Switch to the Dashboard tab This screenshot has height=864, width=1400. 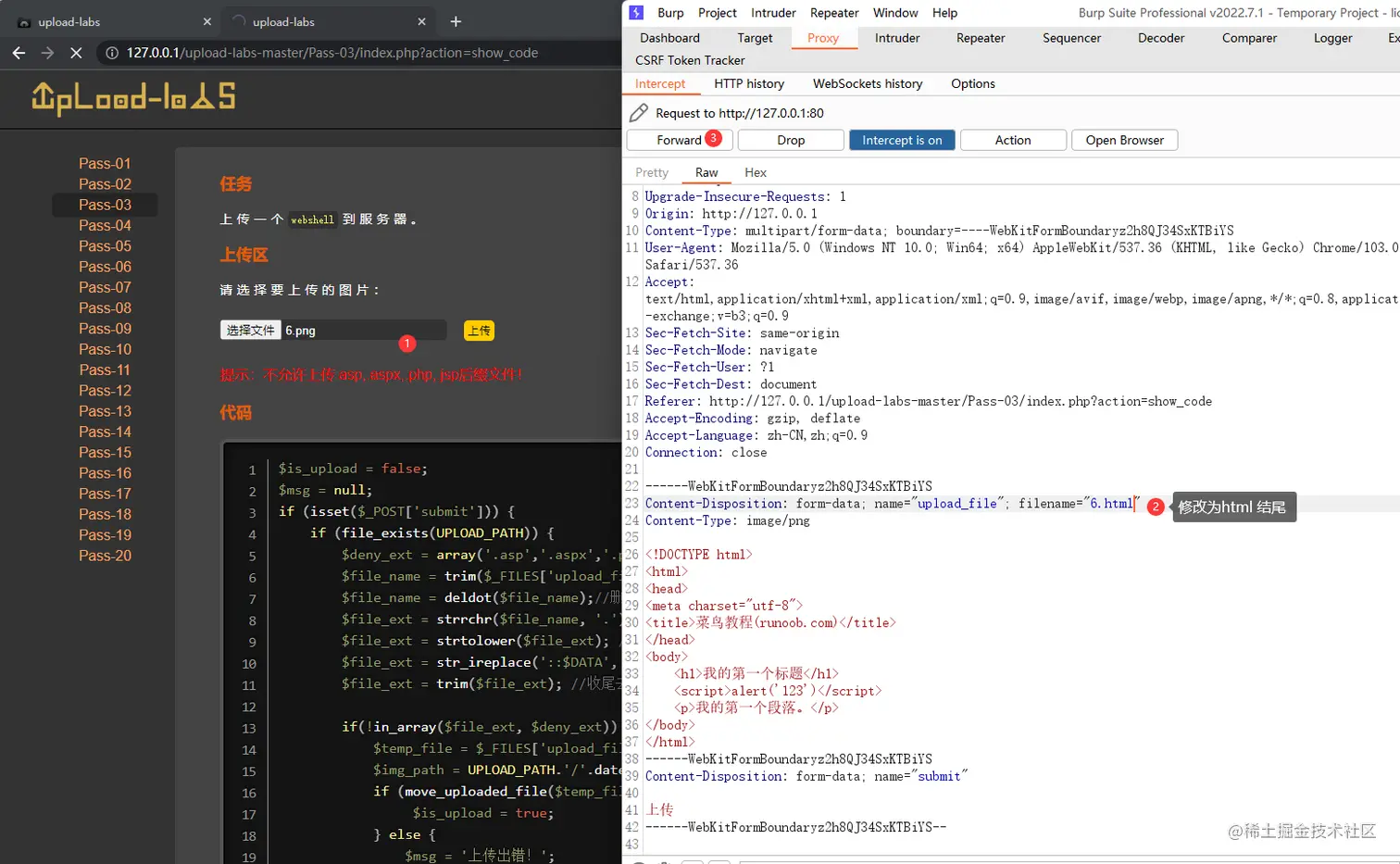click(x=669, y=38)
